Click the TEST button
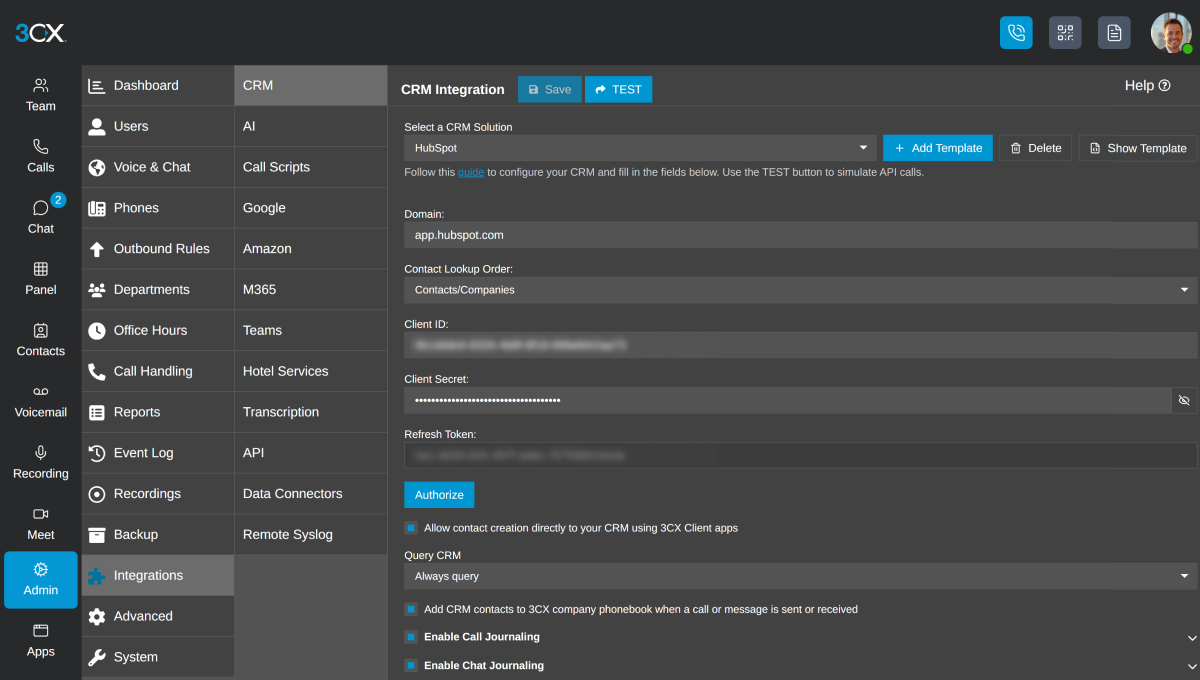Image resolution: width=1200 pixels, height=680 pixels. point(618,89)
